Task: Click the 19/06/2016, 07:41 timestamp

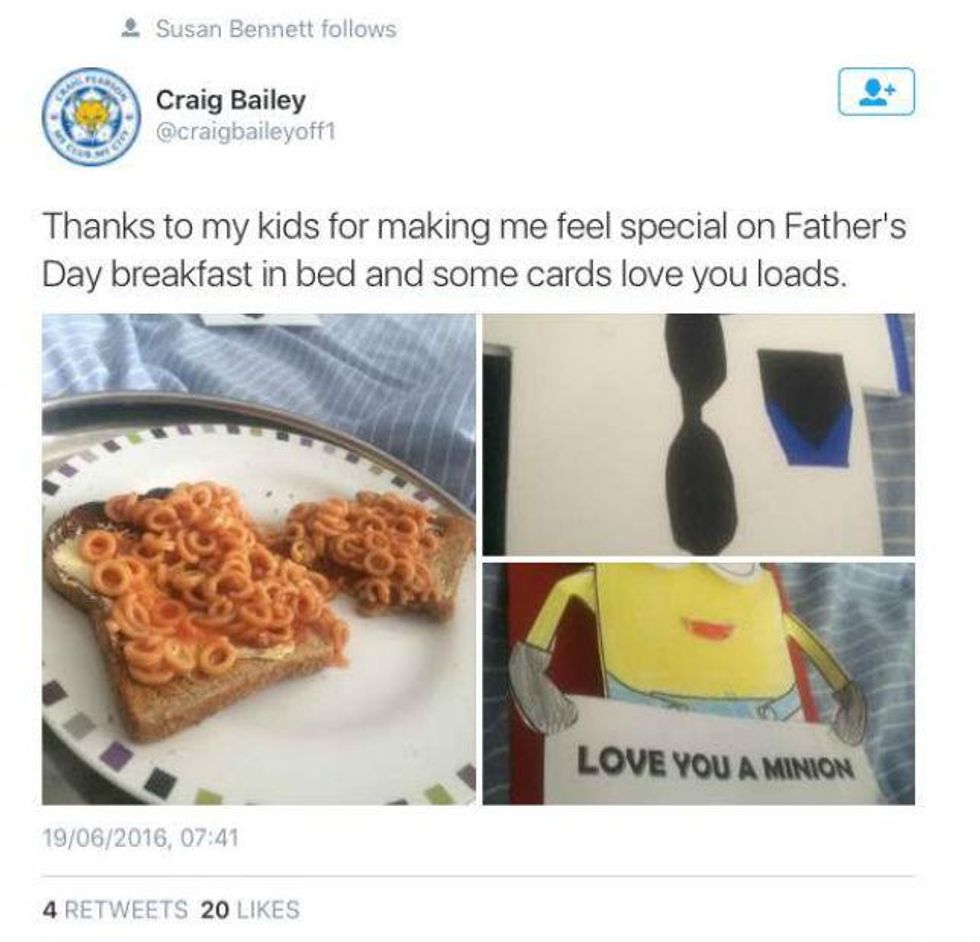Action: [x=141, y=838]
